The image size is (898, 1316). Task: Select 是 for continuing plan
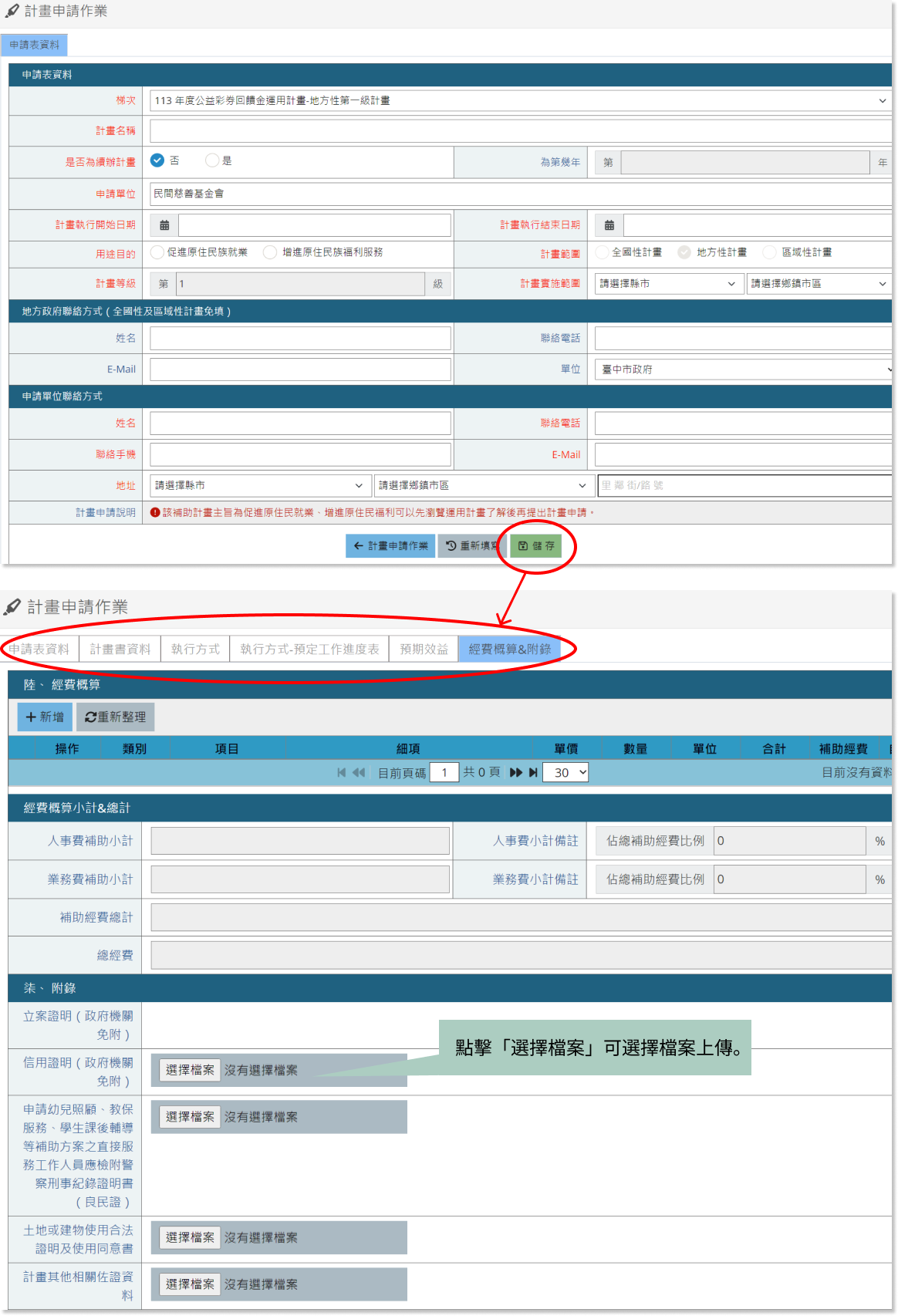pos(212,160)
